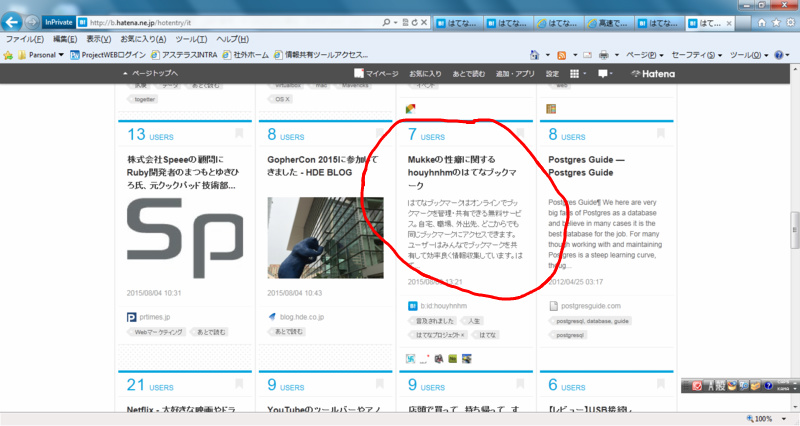Open the Postgres Guide article title
Viewport: 800px width, 426px height.
click(x=586, y=166)
